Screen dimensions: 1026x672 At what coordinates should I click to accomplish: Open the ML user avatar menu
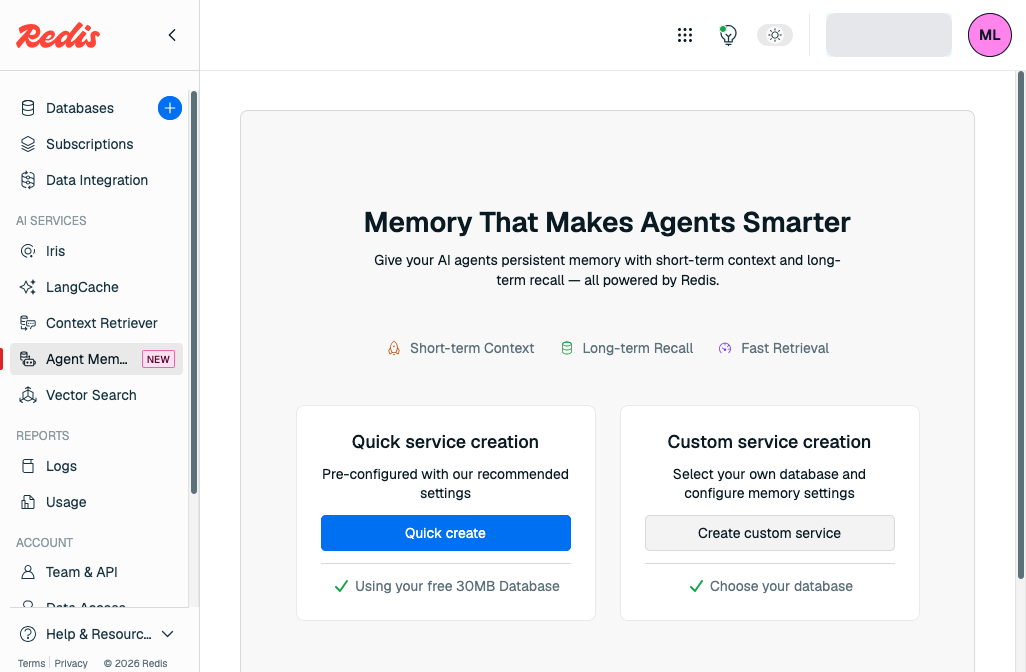tap(989, 35)
